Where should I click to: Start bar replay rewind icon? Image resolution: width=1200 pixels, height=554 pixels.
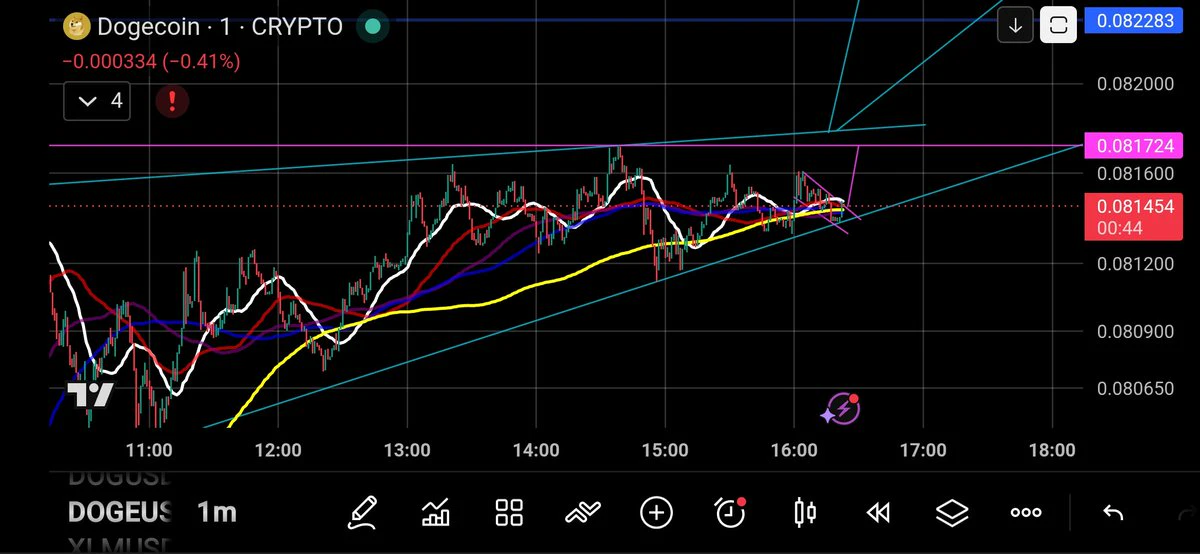coord(878,513)
